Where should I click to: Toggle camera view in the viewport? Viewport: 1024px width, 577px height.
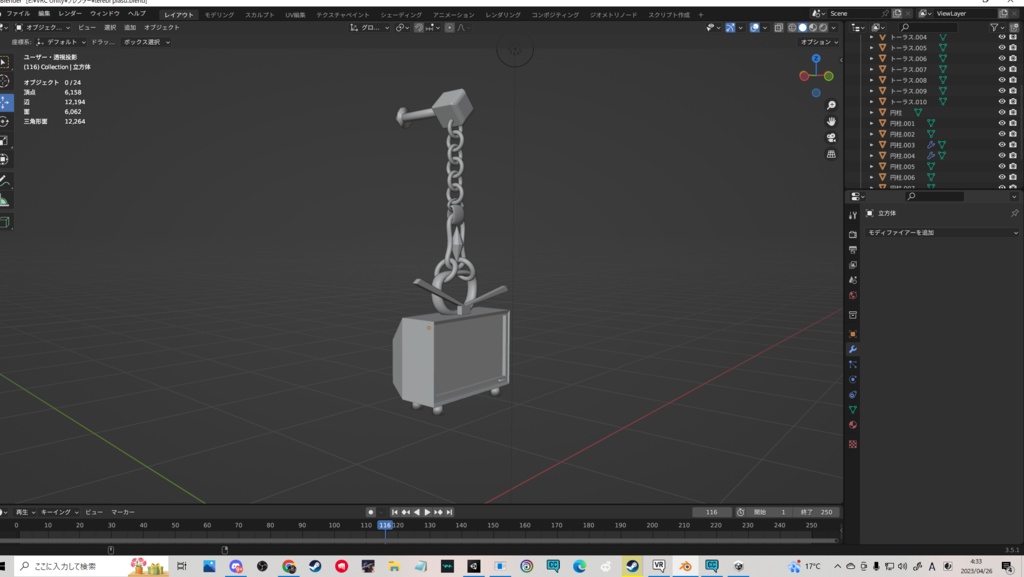[x=831, y=138]
